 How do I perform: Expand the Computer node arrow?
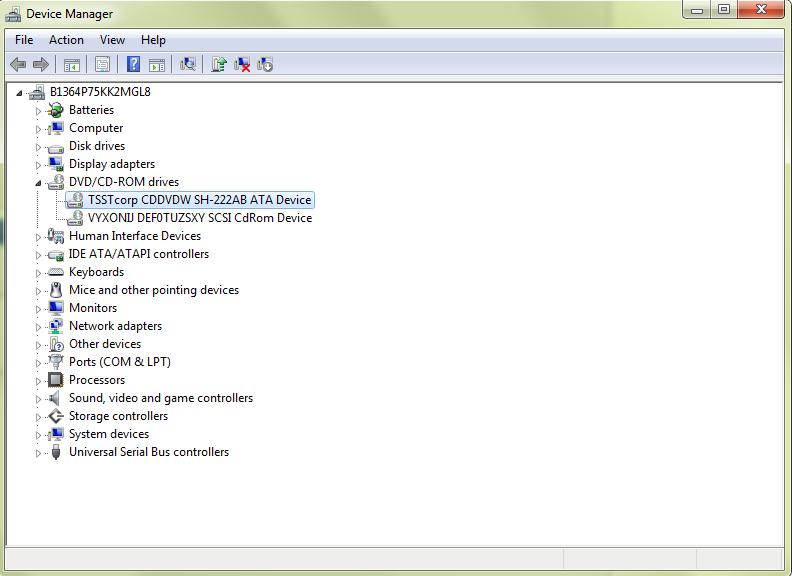pos(38,129)
